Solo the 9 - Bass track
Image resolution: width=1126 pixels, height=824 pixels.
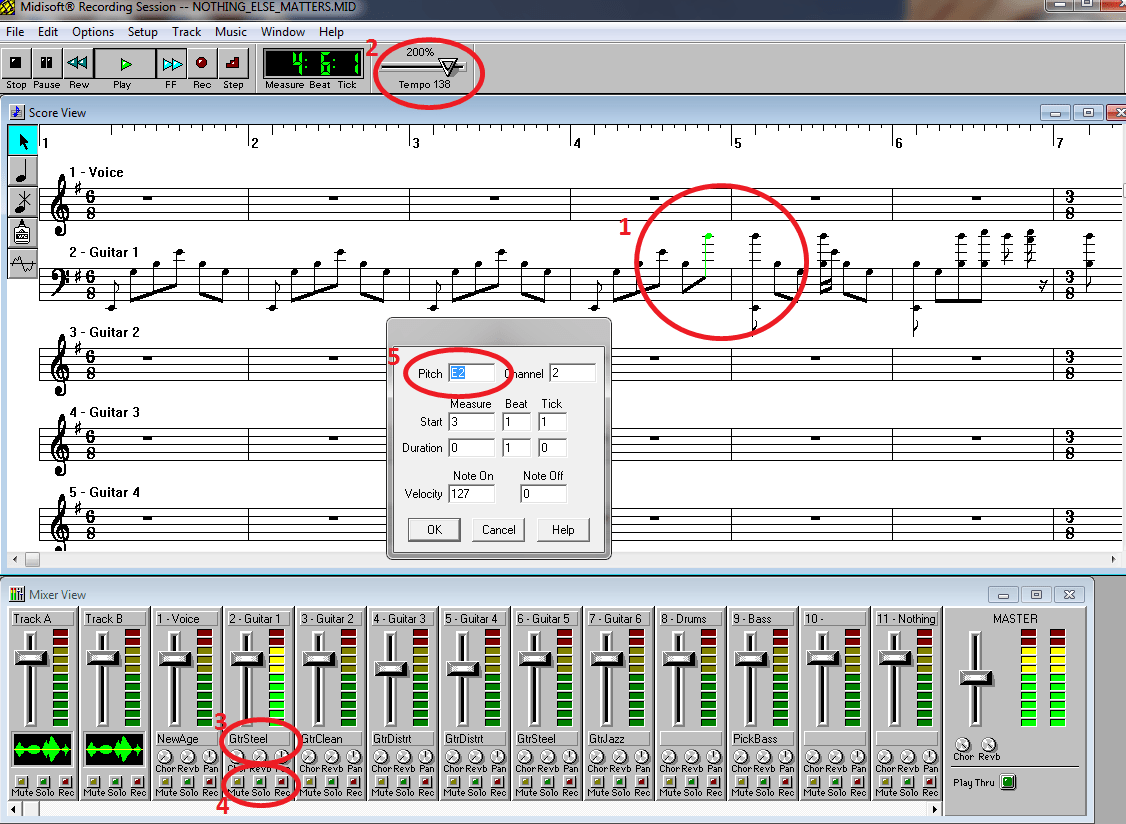coord(764,781)
